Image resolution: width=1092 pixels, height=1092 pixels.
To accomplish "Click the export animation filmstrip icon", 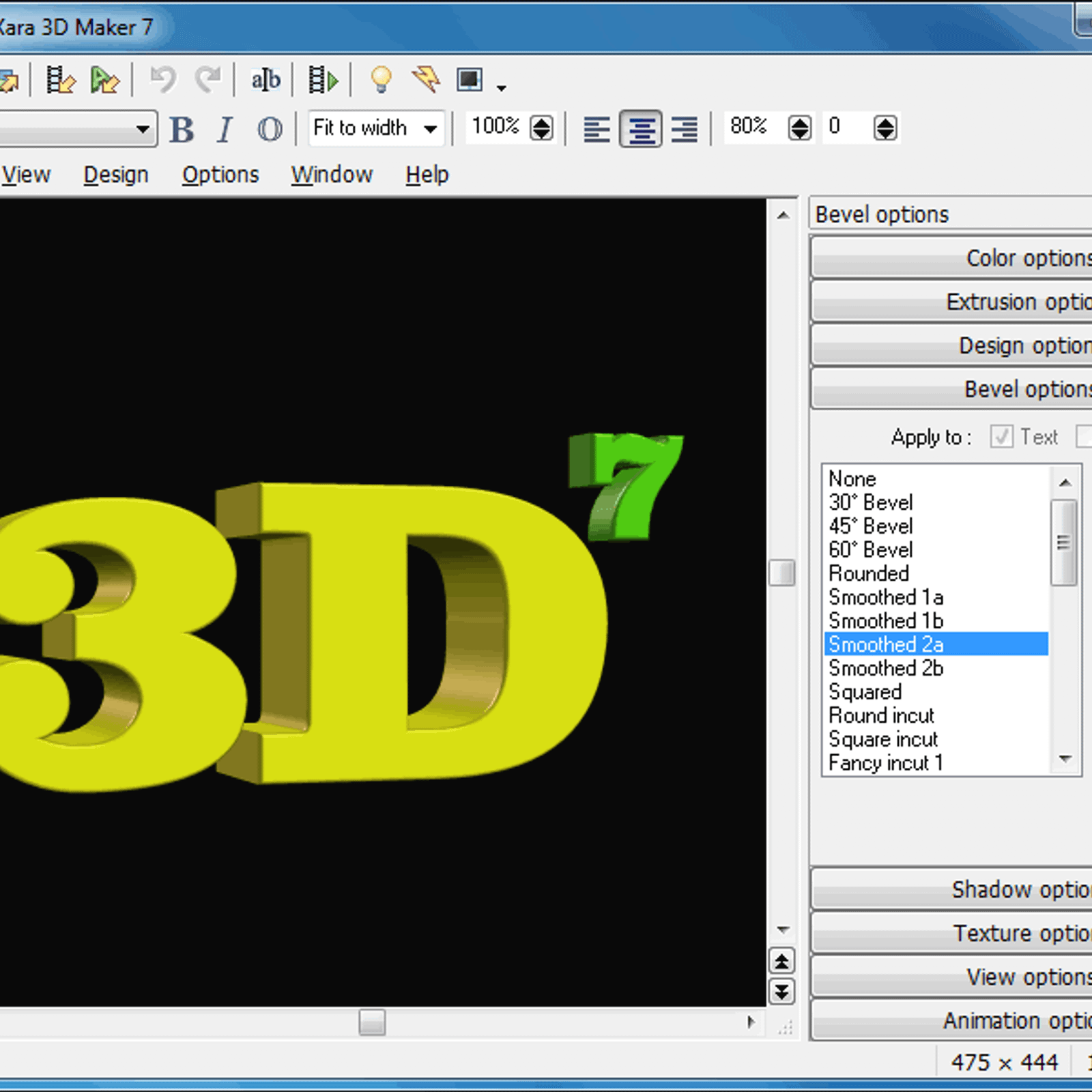I will point(60,81).
